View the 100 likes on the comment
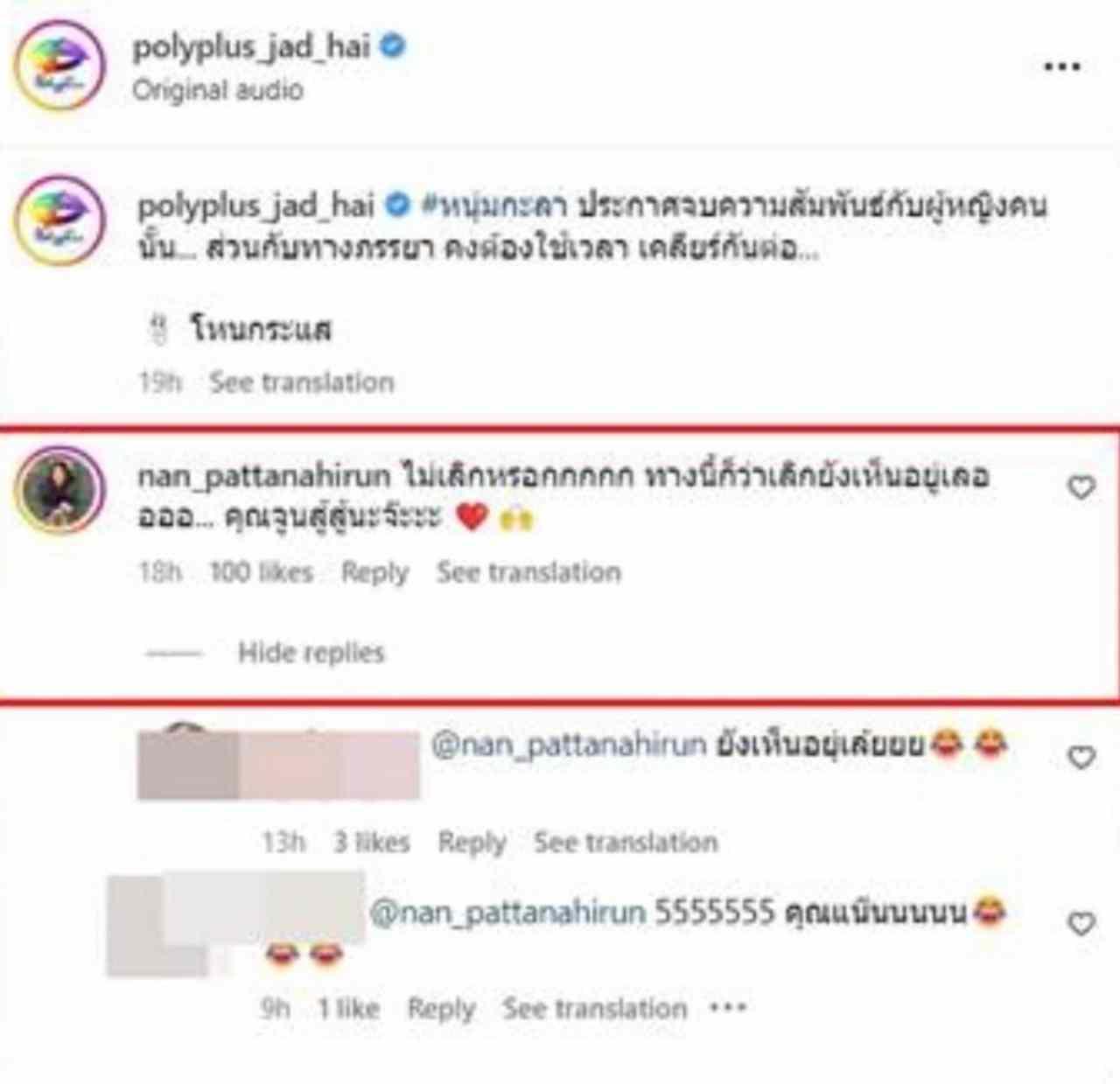Viewport: 1120px width, 1084px height. click(261, 572)
